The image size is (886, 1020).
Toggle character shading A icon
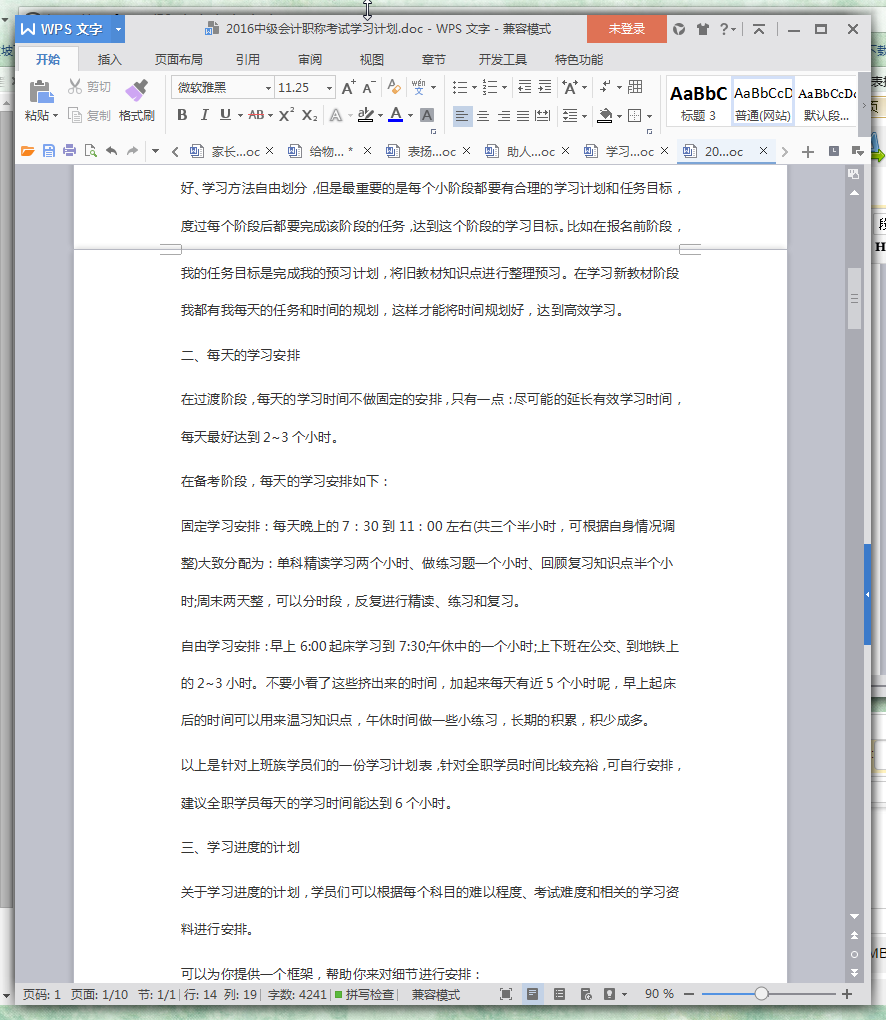point(427,115)
